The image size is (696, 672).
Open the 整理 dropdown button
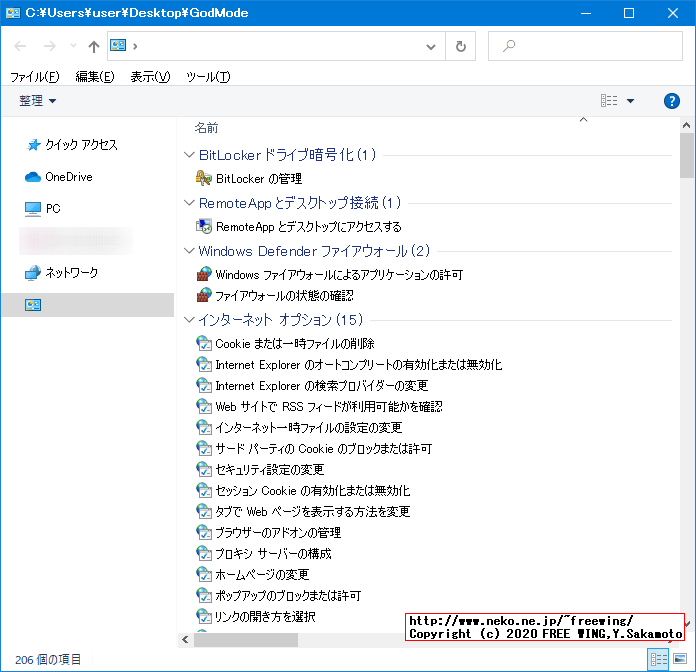(37, 101)
